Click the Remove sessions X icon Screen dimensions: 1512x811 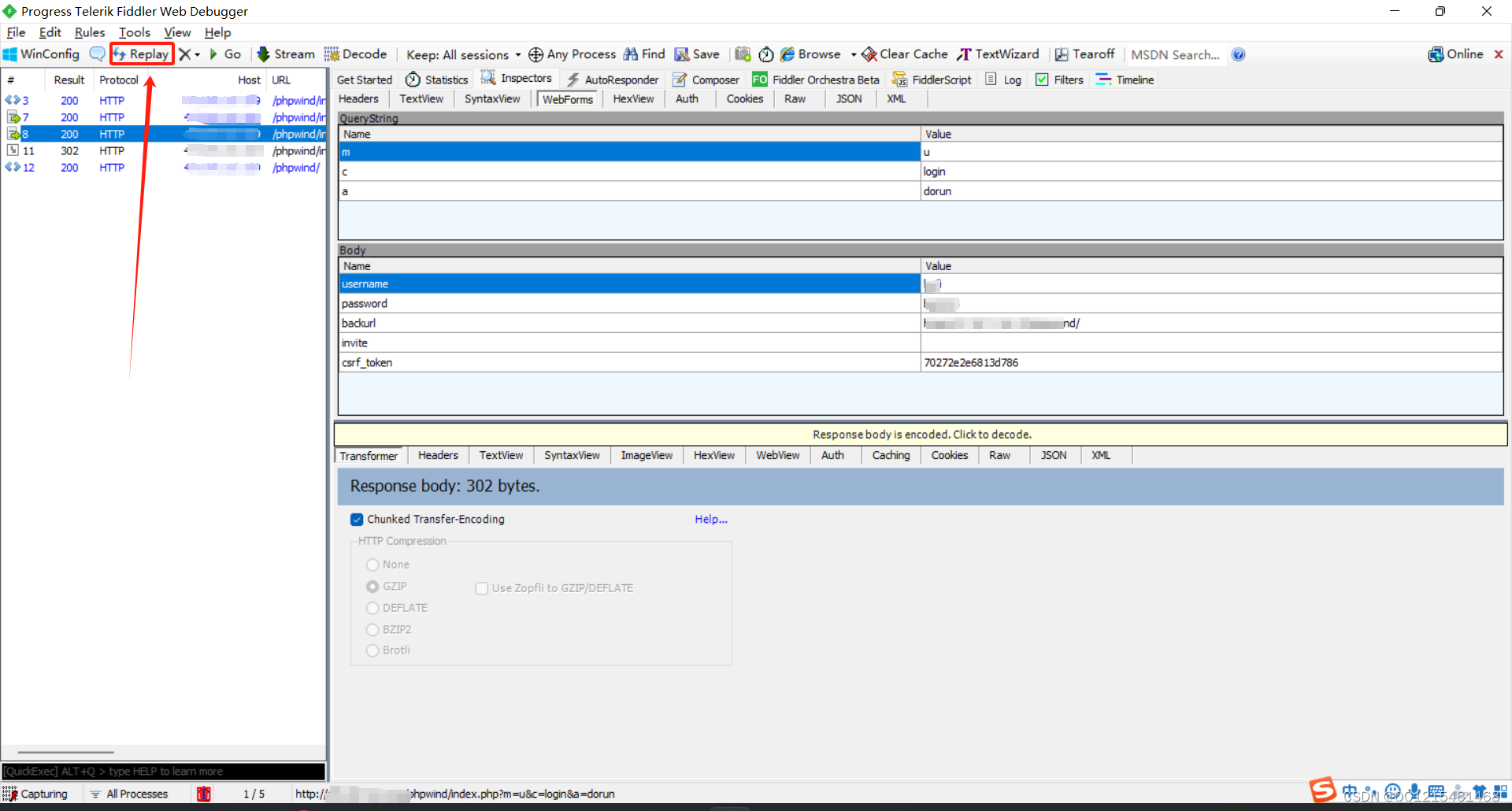pos(184,54)
